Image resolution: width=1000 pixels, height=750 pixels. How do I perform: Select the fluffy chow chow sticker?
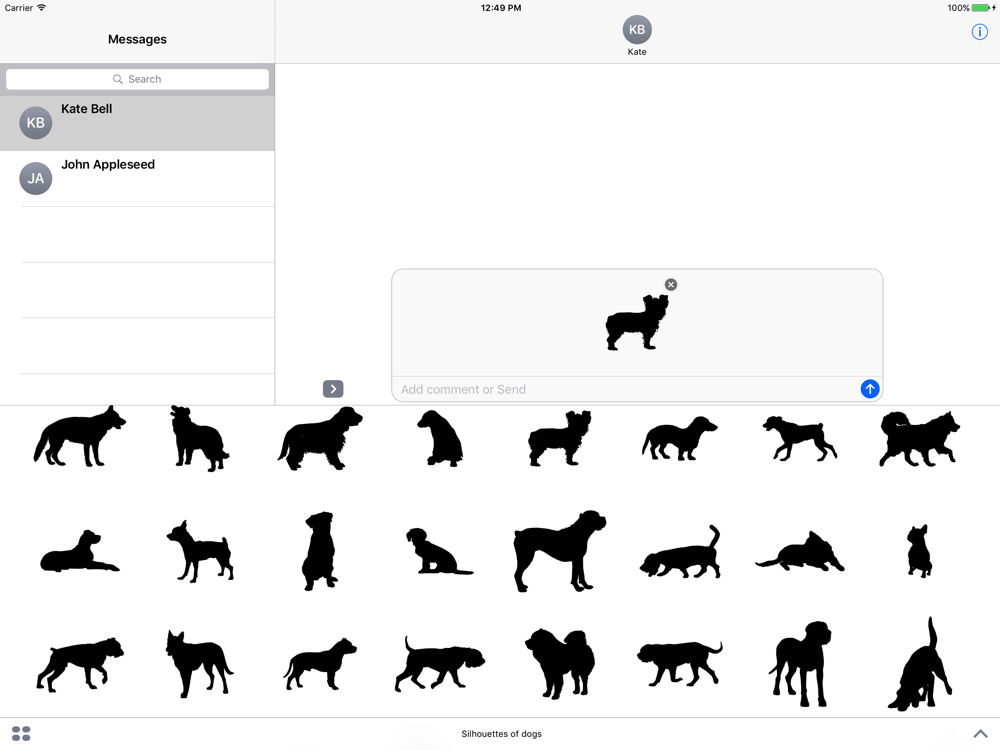pyautogui.click(x=560, y=664)
